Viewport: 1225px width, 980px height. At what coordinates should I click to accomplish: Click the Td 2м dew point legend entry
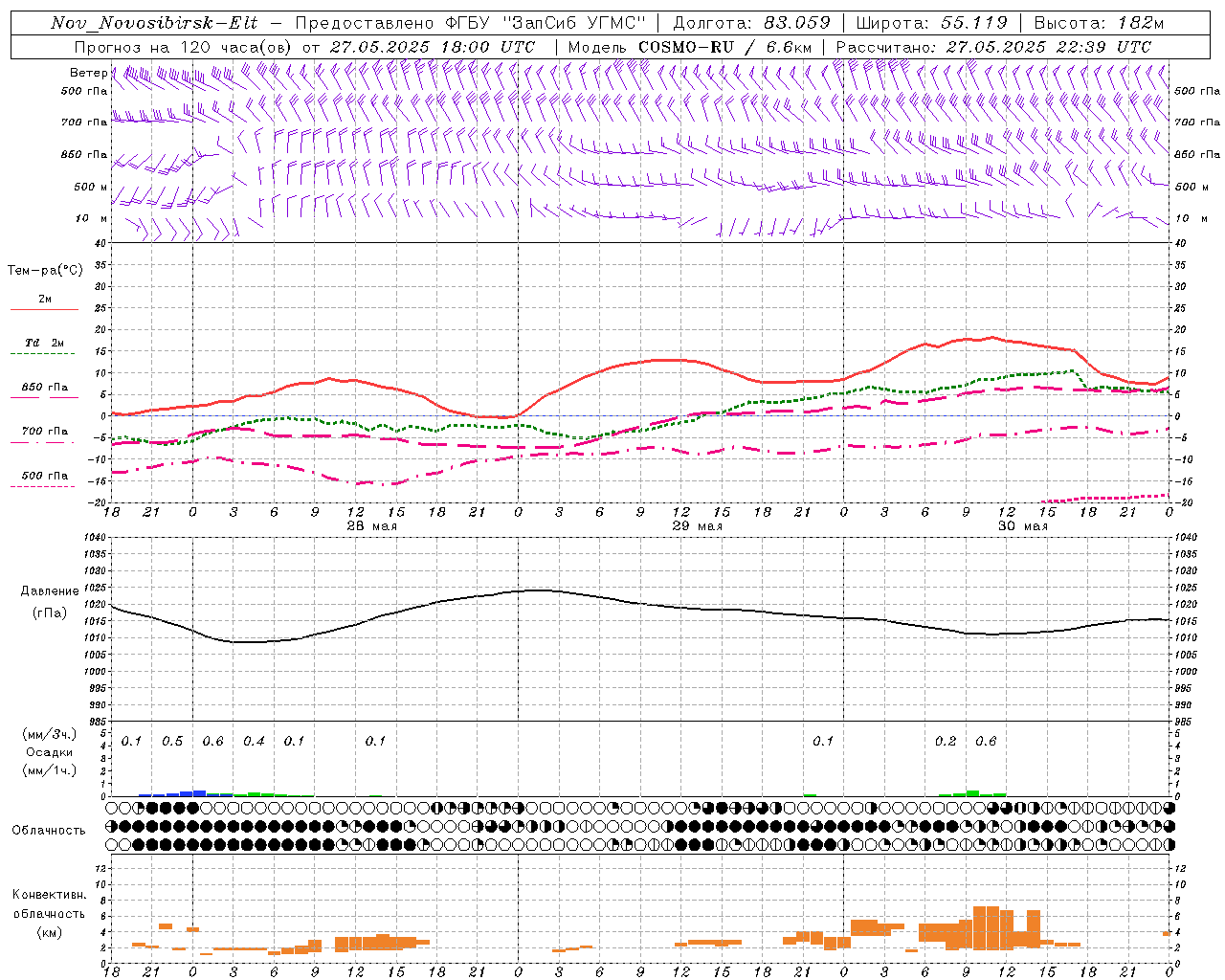45,343
